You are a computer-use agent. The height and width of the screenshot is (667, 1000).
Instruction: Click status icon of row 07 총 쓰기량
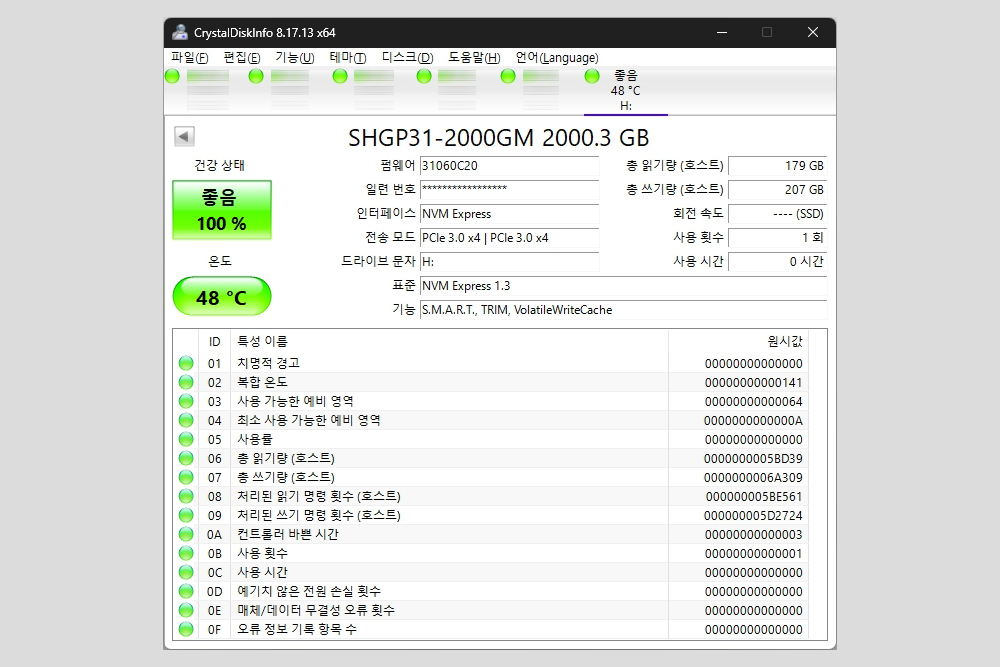[x=186, y=477]
